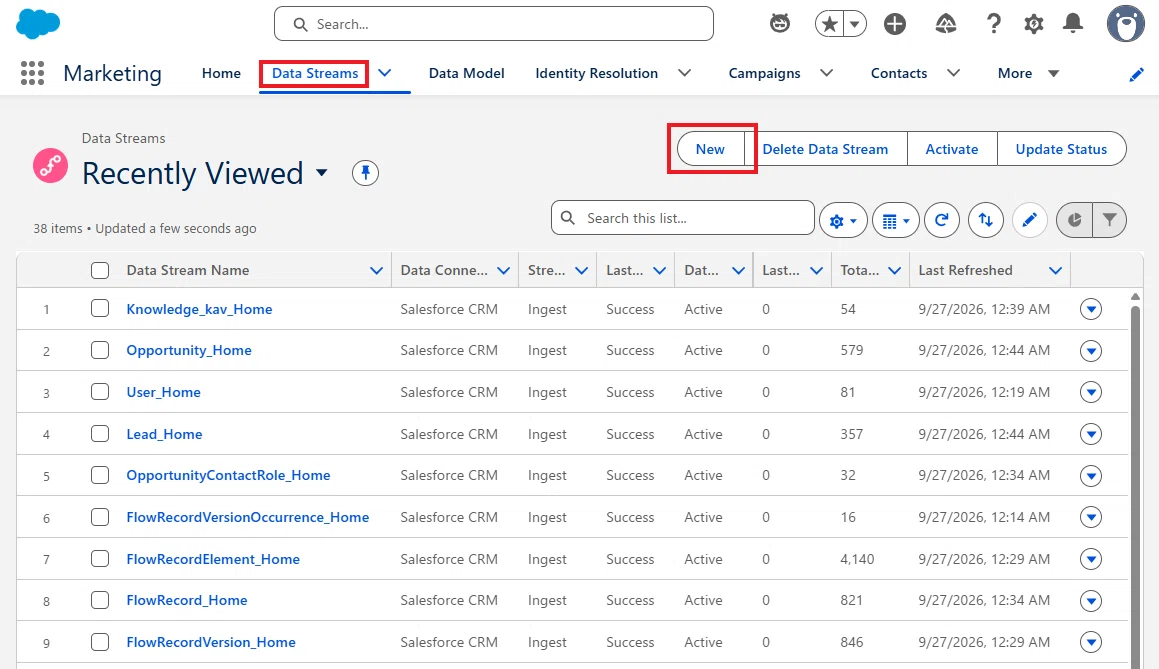This screenshot has height=669, width=1159.
Task: Check the Lead_Home row checkbox
Action: (x=100, y=433)
